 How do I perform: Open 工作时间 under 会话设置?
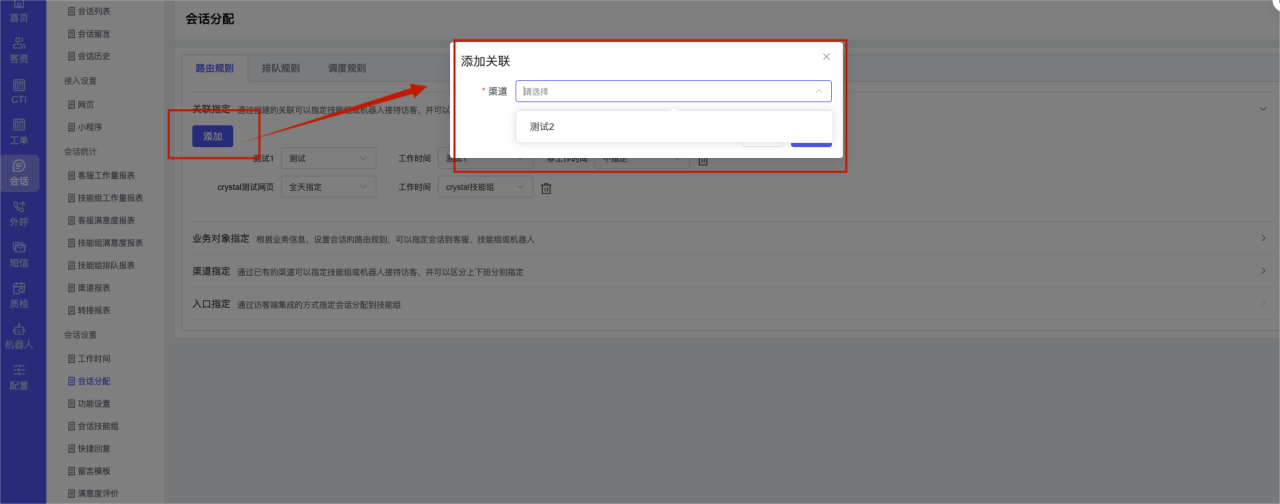click(x=88, y=358)
